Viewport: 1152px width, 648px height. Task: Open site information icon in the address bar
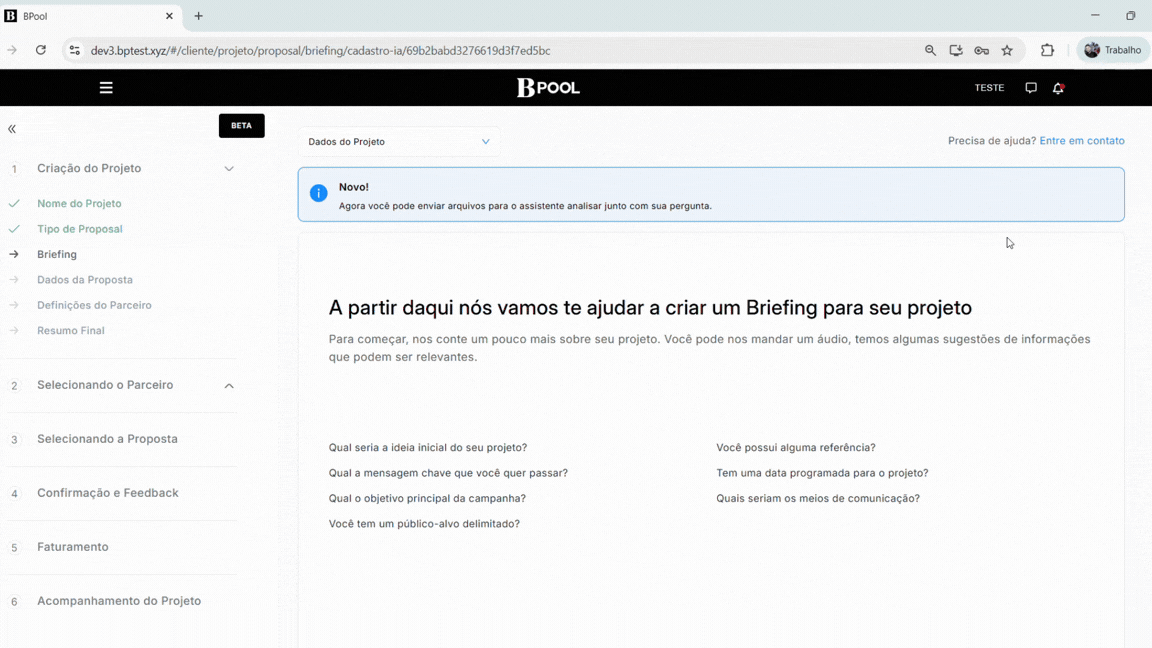[x=74, y=50]
